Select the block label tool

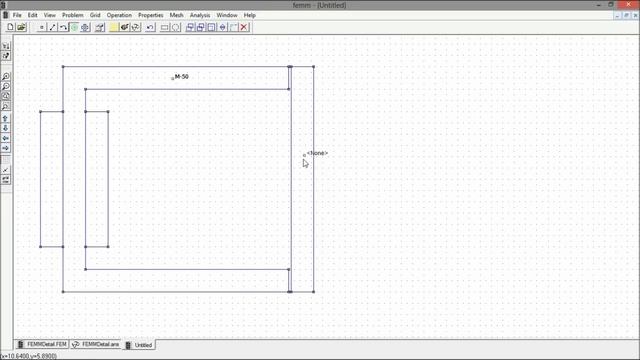coord(74,27)
